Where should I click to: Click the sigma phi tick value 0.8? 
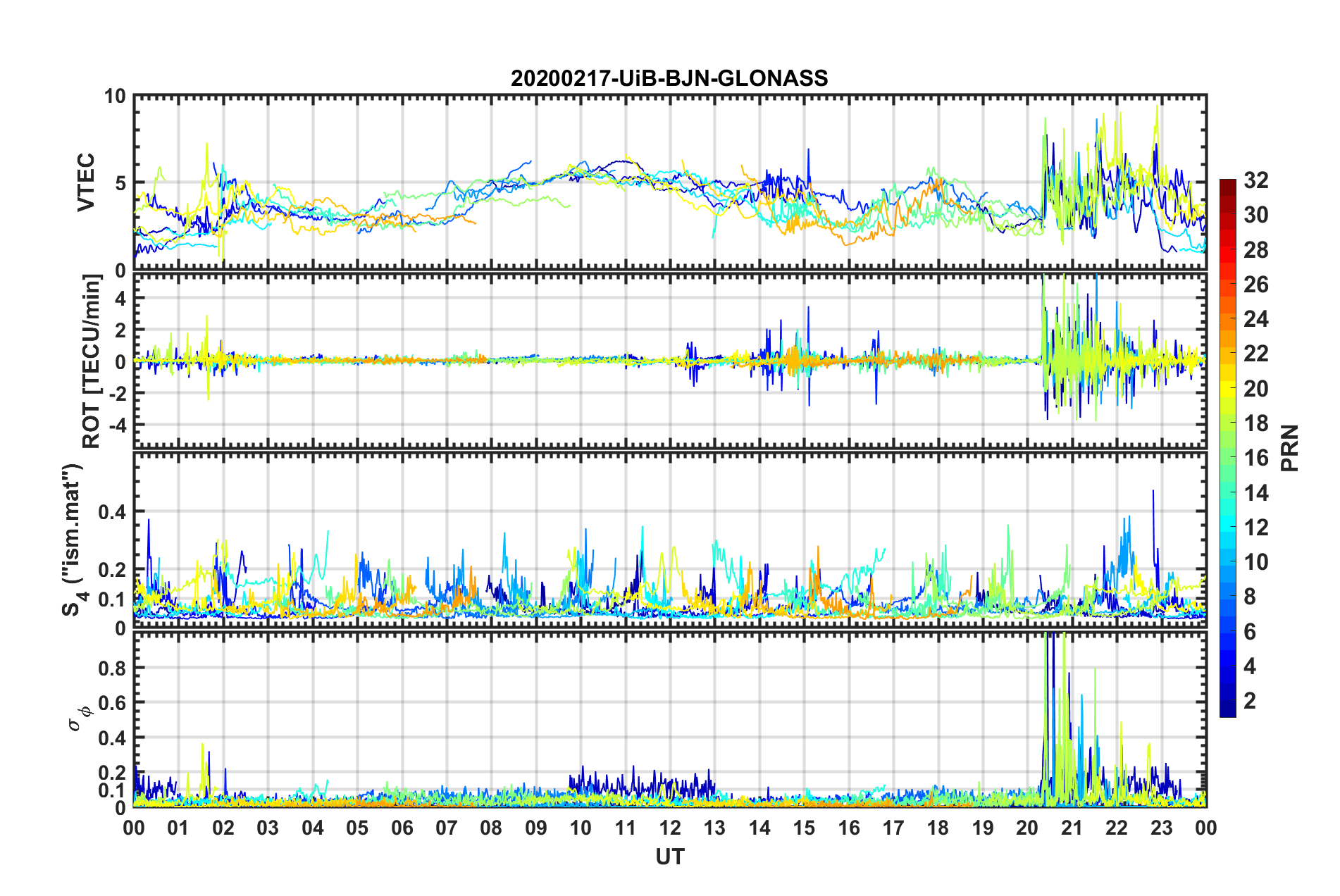pos(111,668)
